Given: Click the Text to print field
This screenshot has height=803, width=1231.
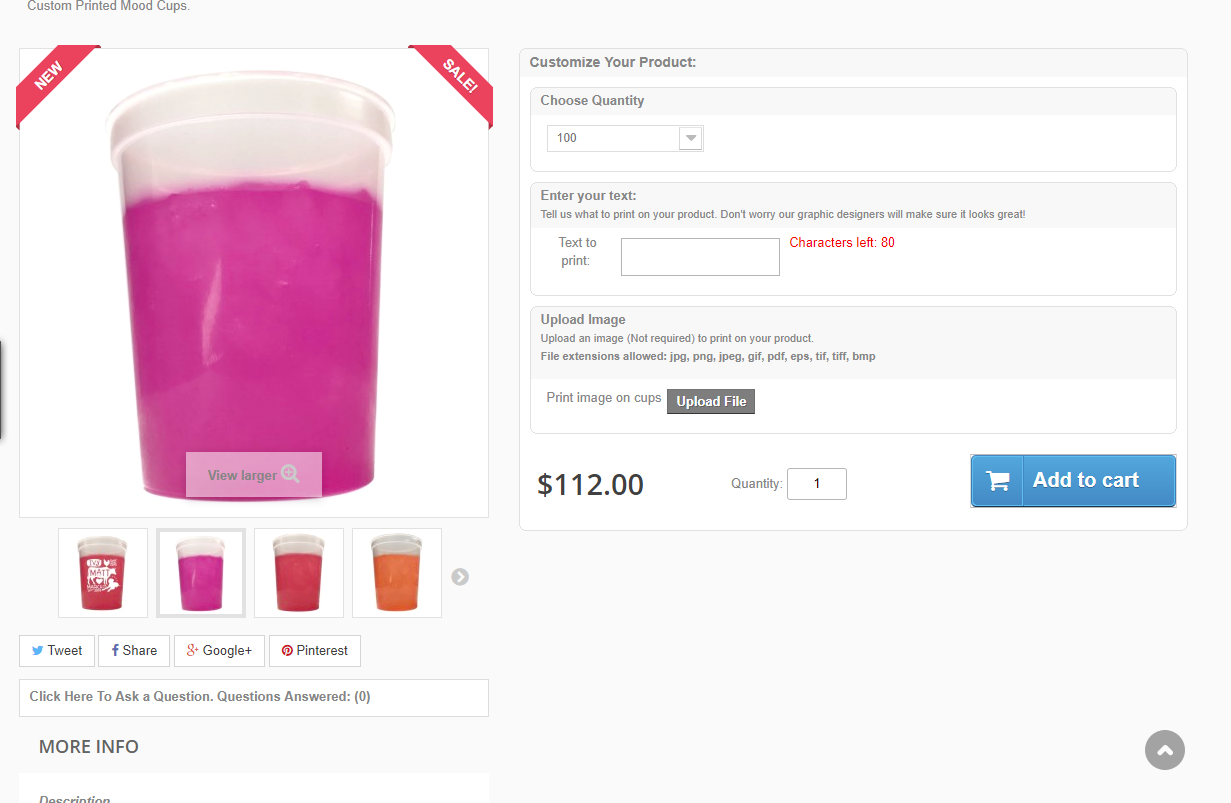Looking at the screenshot, I should 700,257.
